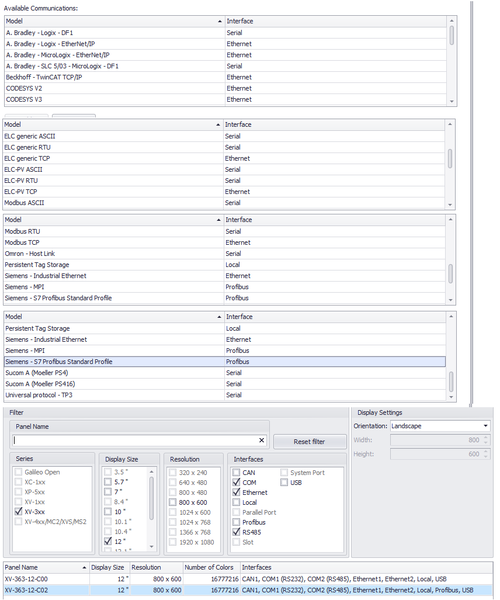Uncheck the 12" display size checkbox
The height and width of the screenshot is (600, 500).
(x=108, y=541)
